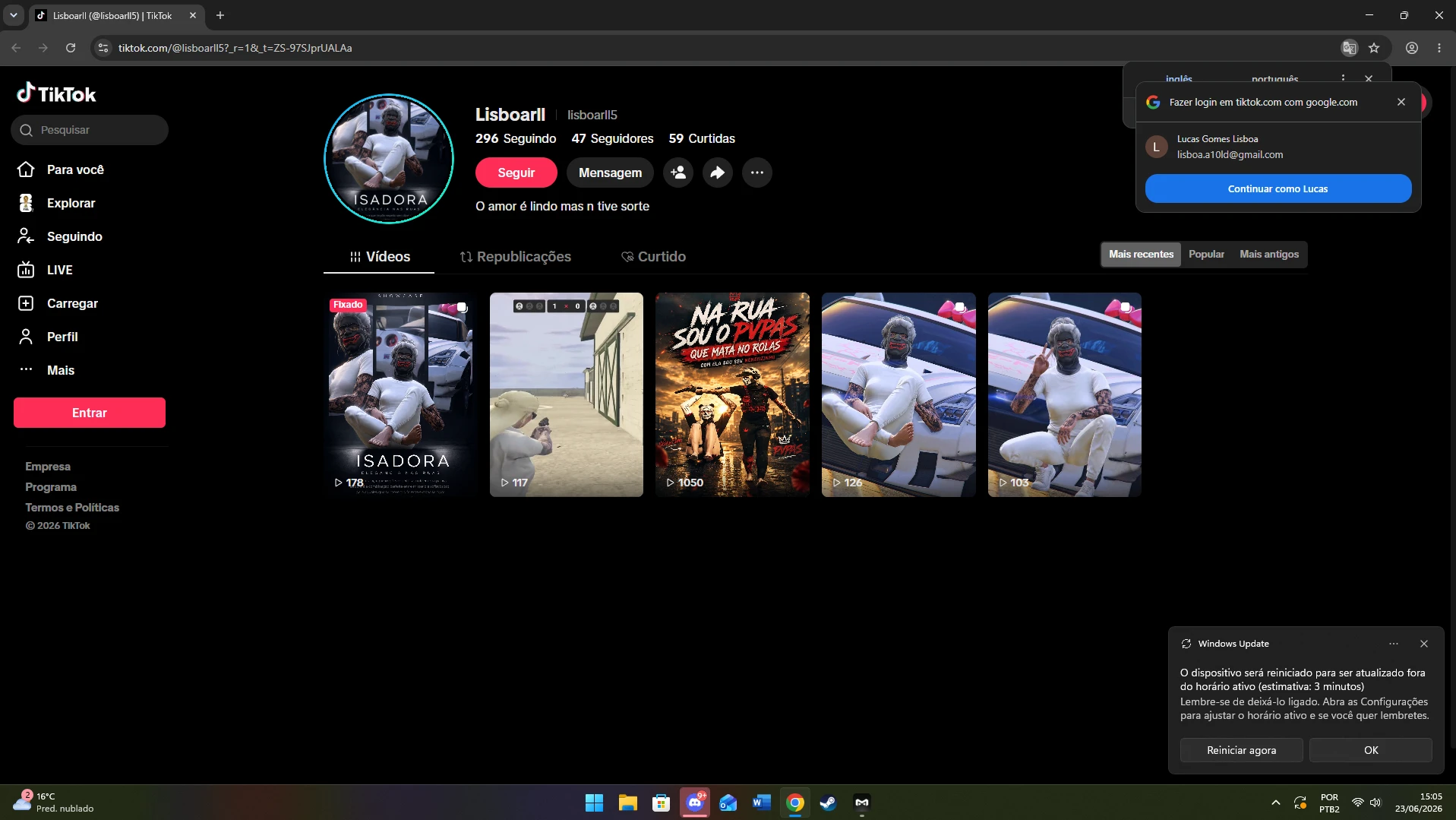Open Steam from the taskbar
This screenshot has width=1456, height=820.
(x=828, y=803)
